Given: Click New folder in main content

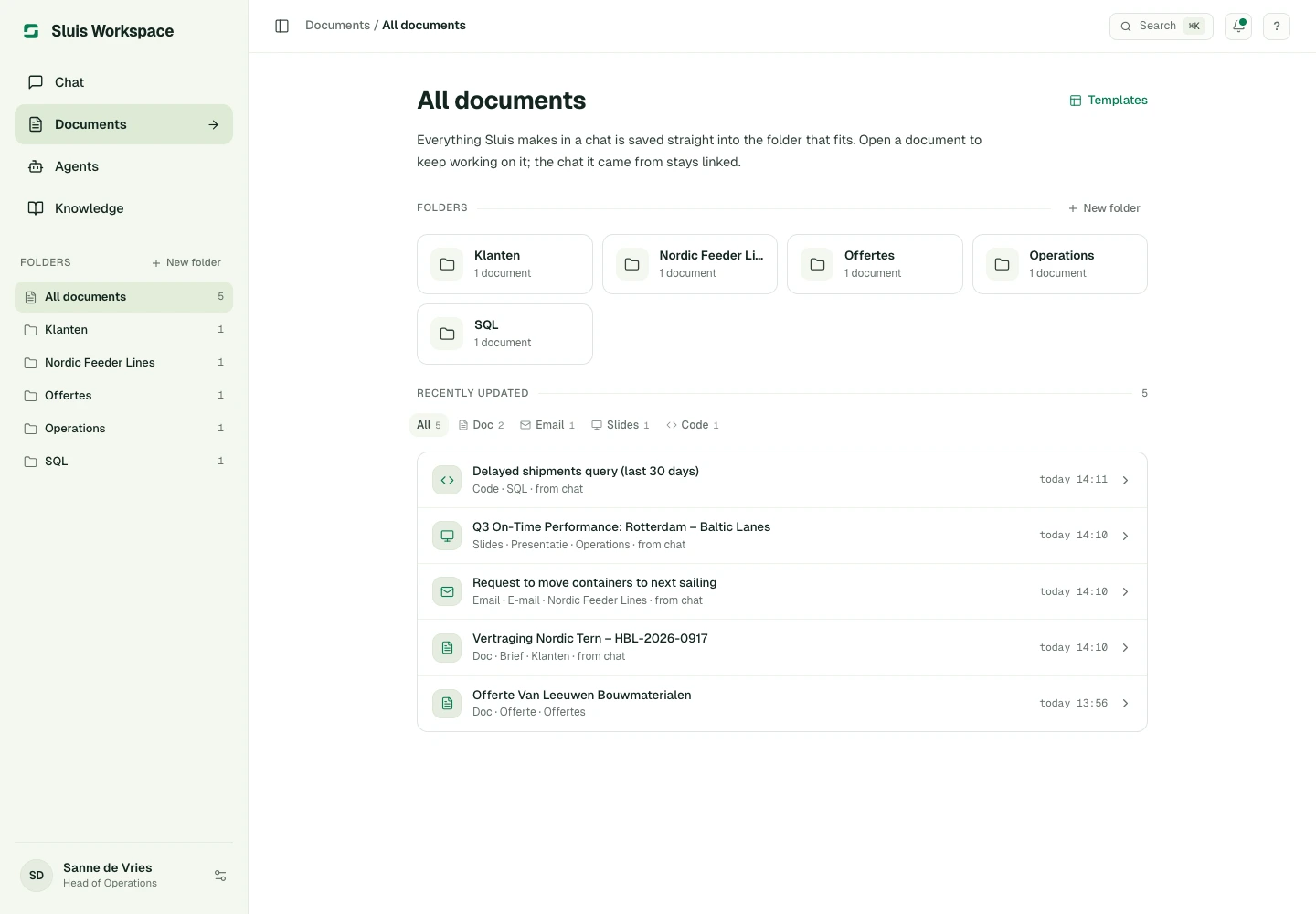Looking at the screenshot, I should (x=1104, y=208).
